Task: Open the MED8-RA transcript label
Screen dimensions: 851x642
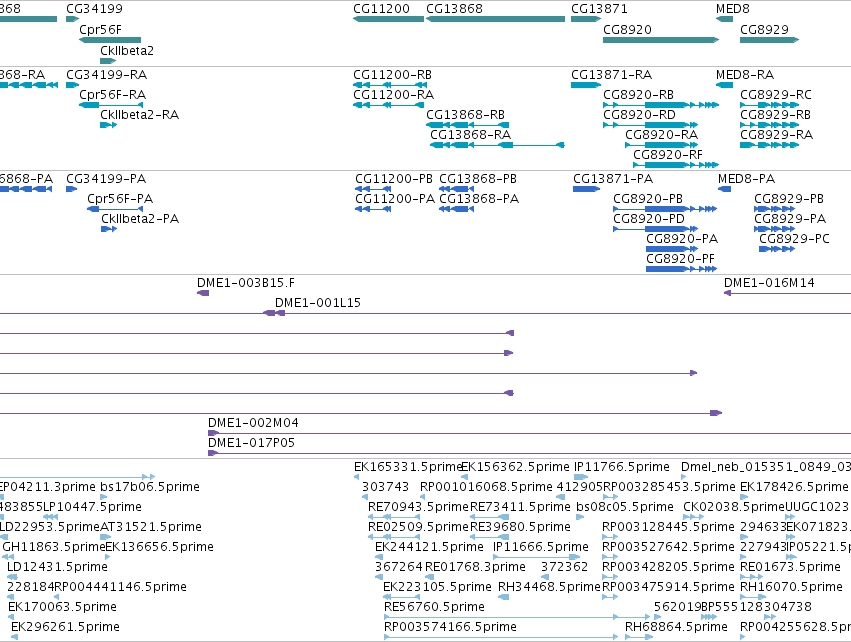Action: pyautogui.click(x=745, y=75)
